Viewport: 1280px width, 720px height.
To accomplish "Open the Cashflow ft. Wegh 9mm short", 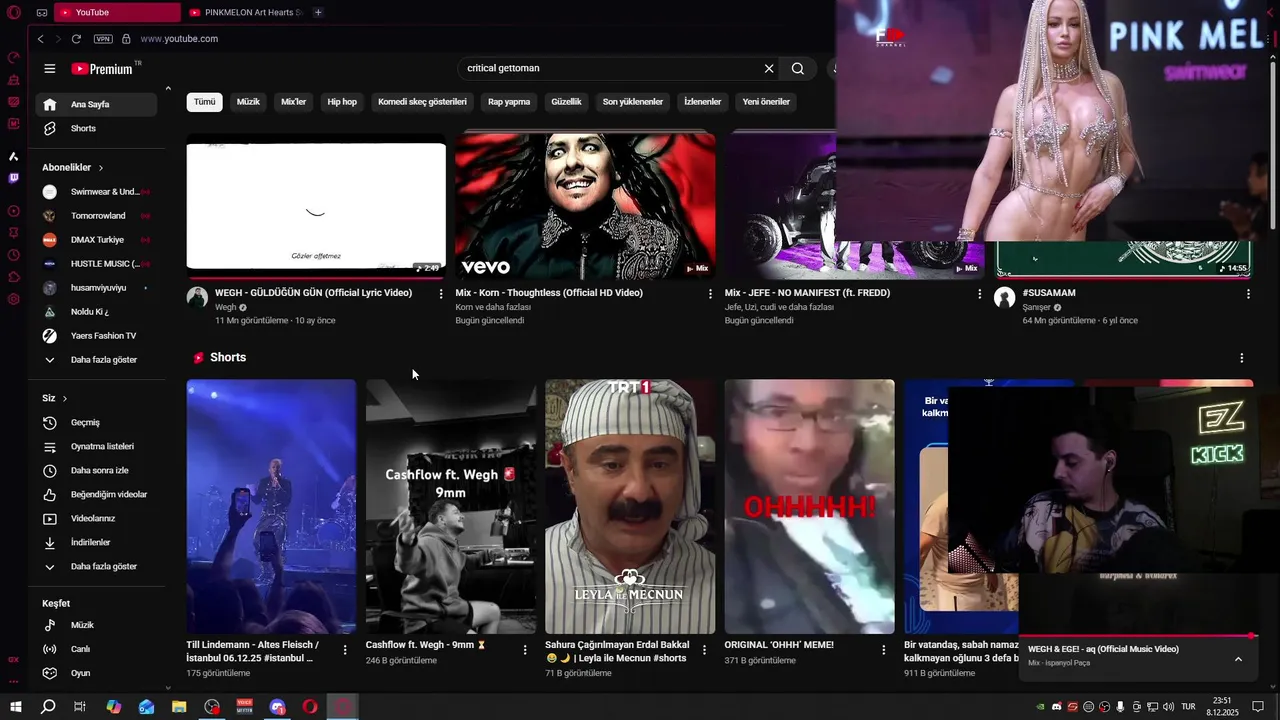I will point(450,506).
